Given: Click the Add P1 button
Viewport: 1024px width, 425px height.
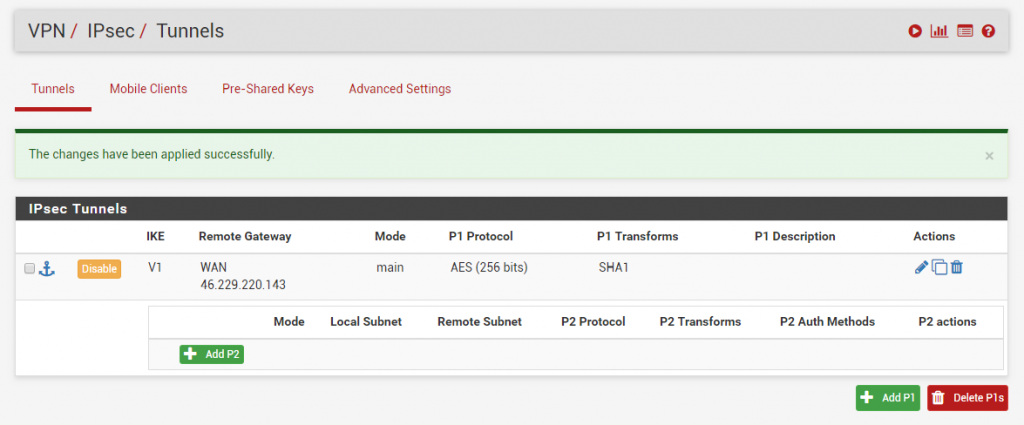Looking at the screenshot, I should pos(888,398).
